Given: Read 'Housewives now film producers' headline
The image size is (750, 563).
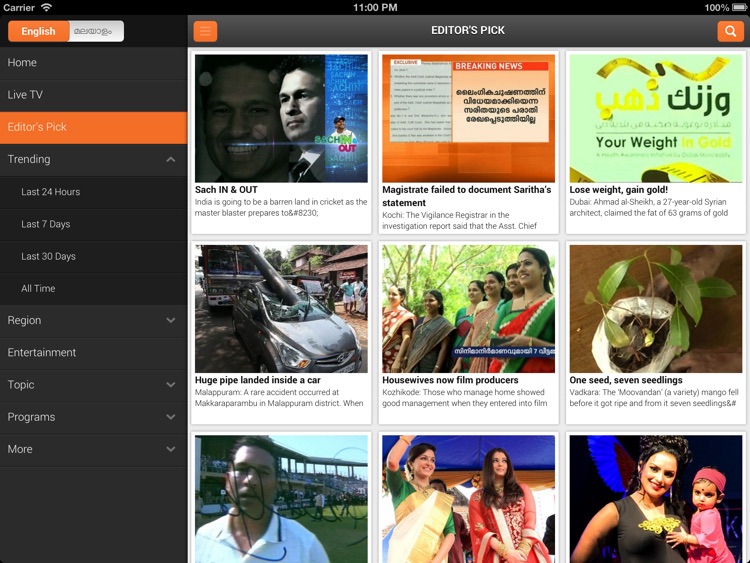Looking at the screenshot, I should tap(450, 380).
